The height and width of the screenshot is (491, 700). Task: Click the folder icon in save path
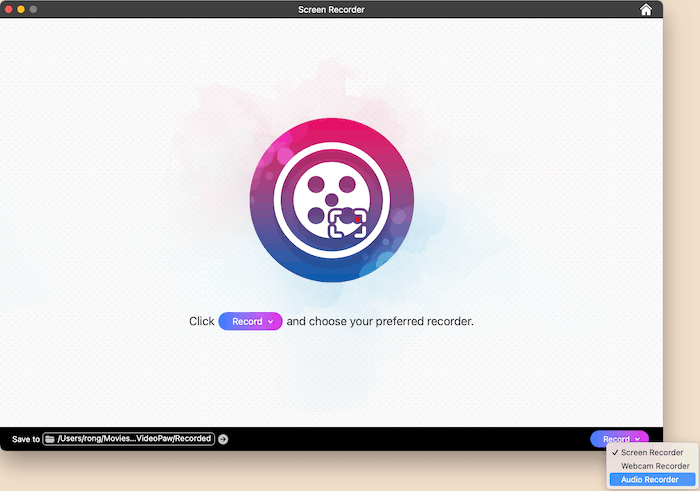pyautogui.click(x=50, y=438)
